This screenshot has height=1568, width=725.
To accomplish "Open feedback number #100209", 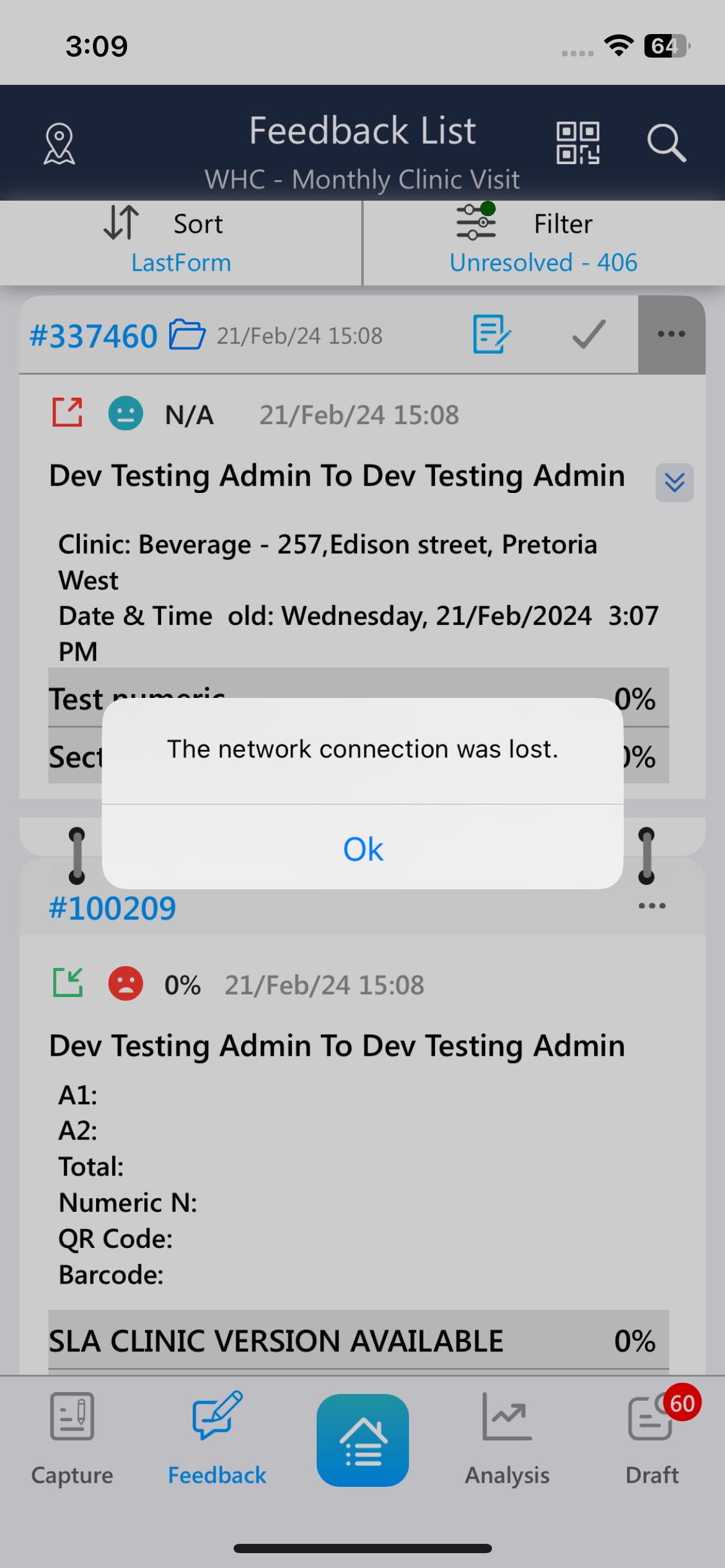I will [x=112, y=908].
